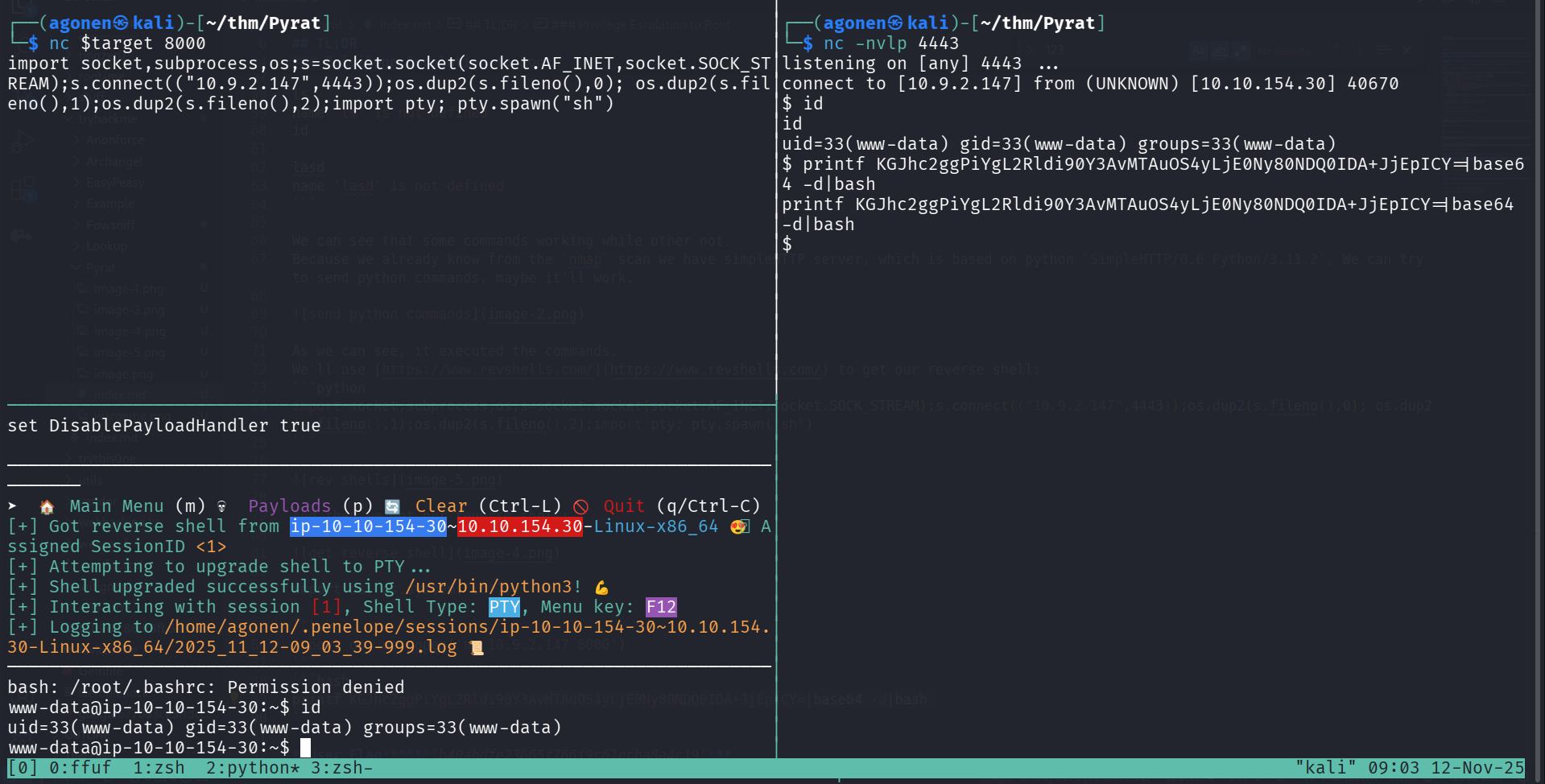This screenshot has width=1545, height=784.
Task: Click the next-match down arrow in search bar
Action: (x=1360, y=50)
